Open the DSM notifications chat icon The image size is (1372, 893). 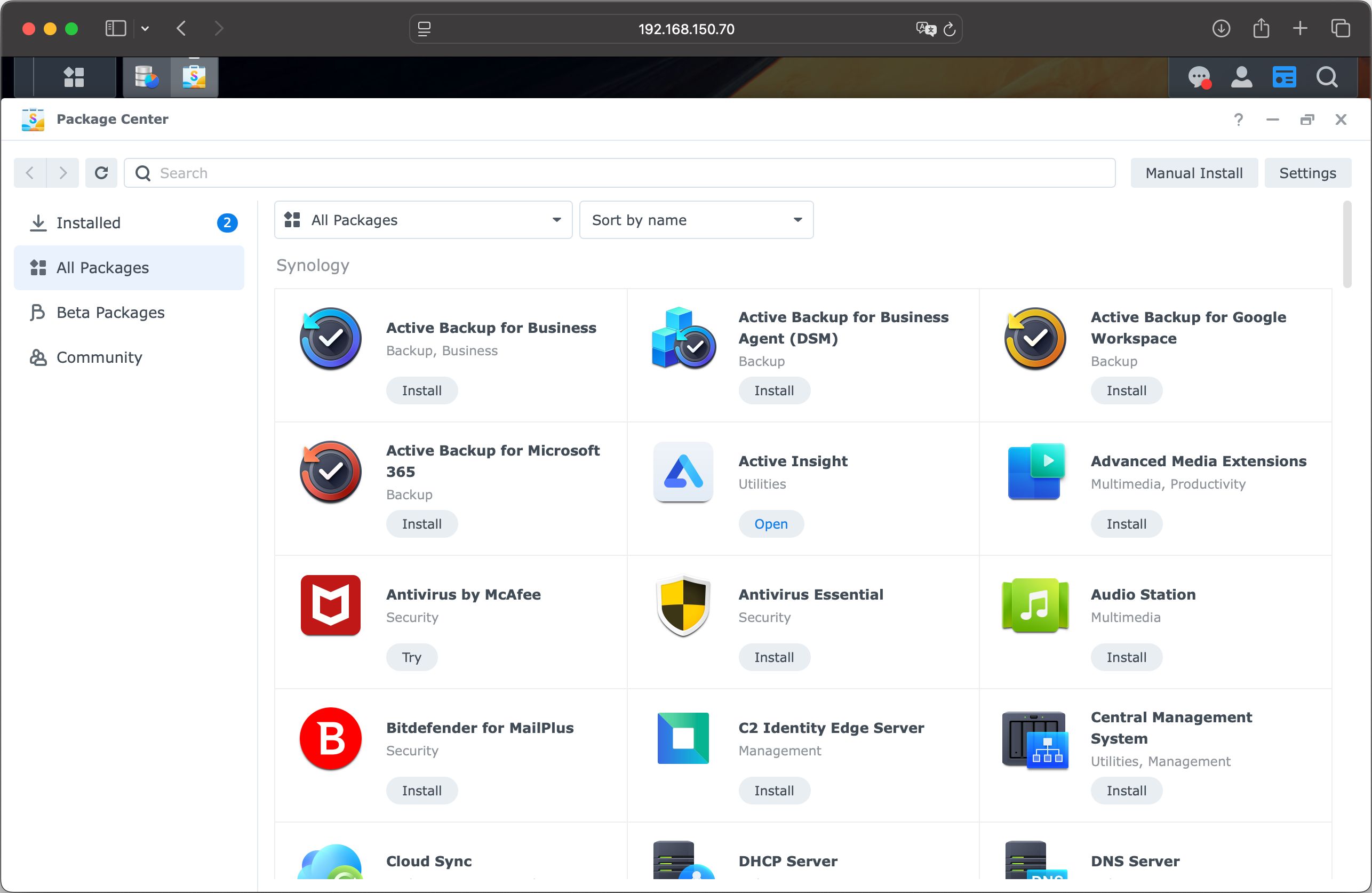1199,77
